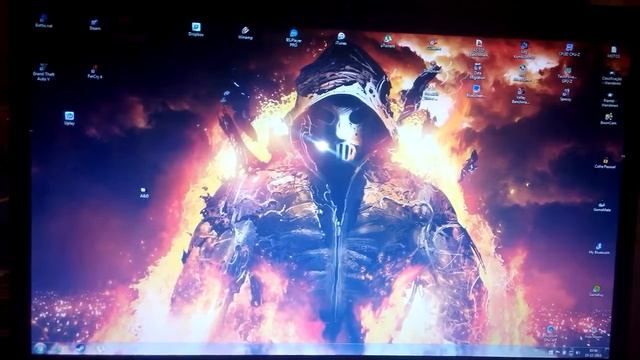
Task: Open the Dropbox desktop icon
Action: coord(196,29)
